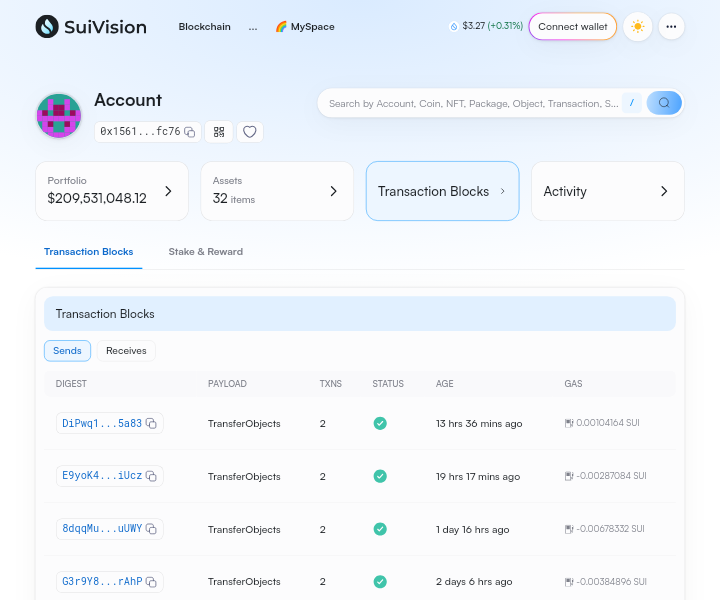Toggle light/dark theme sun button
This screenshot has height=600, width=720.
(x=637, y=27)
